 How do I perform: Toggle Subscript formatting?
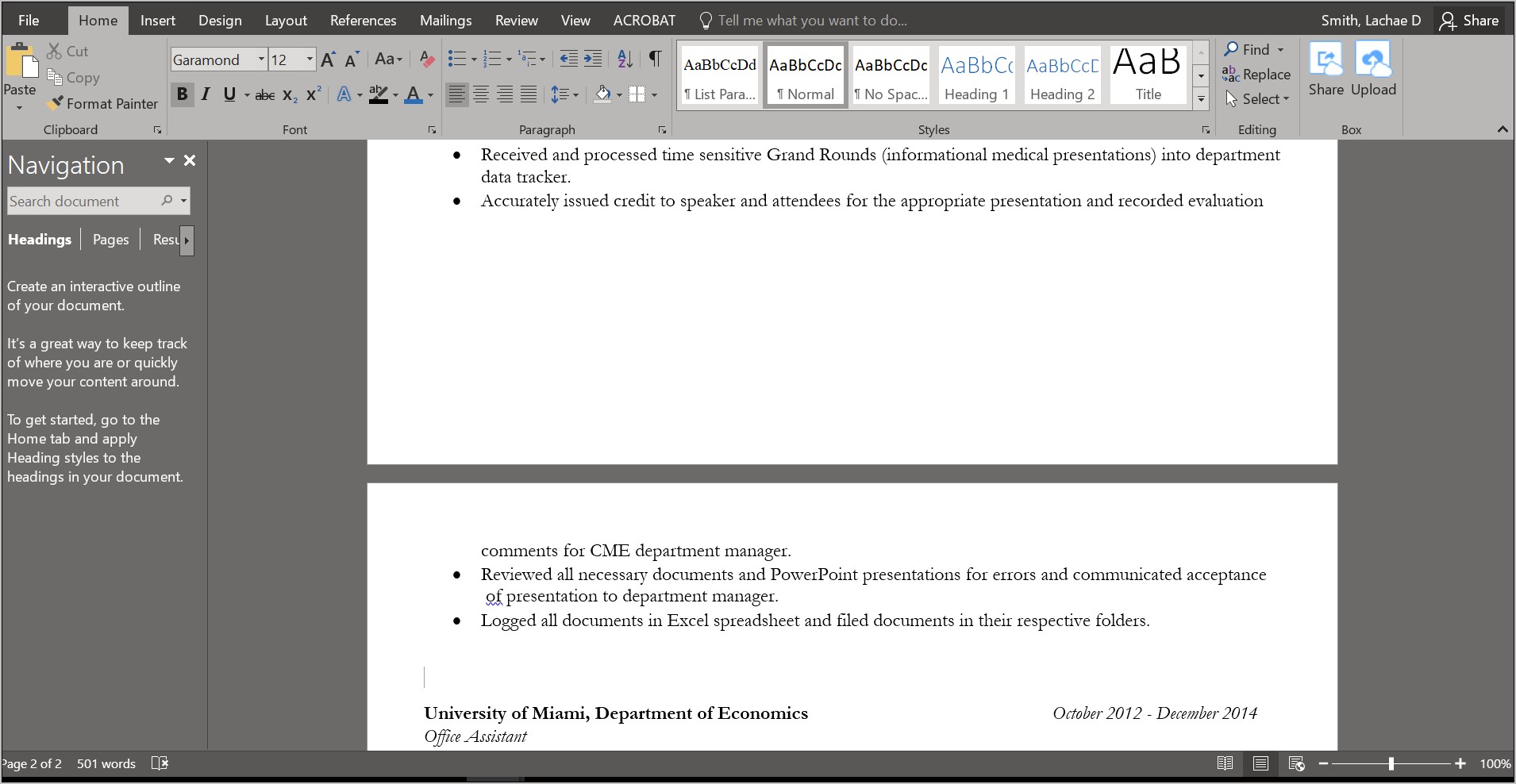290,95
